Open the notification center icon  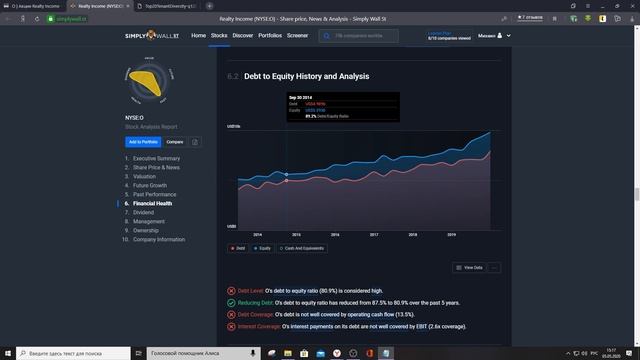tap(629, 353)
